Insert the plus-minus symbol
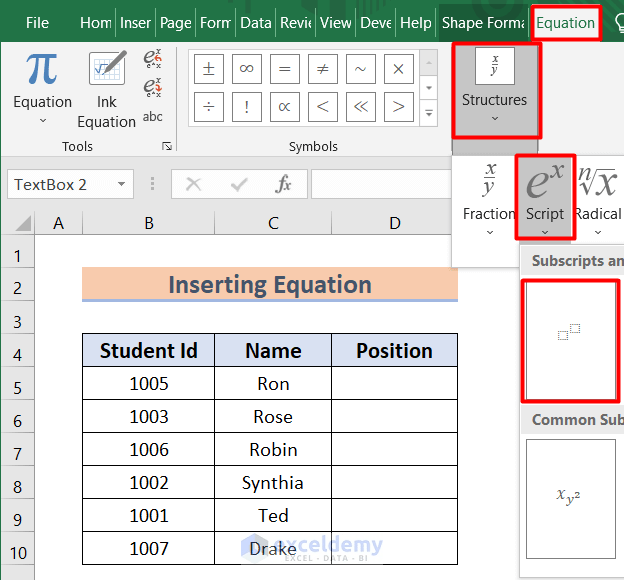Viewport: 624px width, 580px height. 209,69
